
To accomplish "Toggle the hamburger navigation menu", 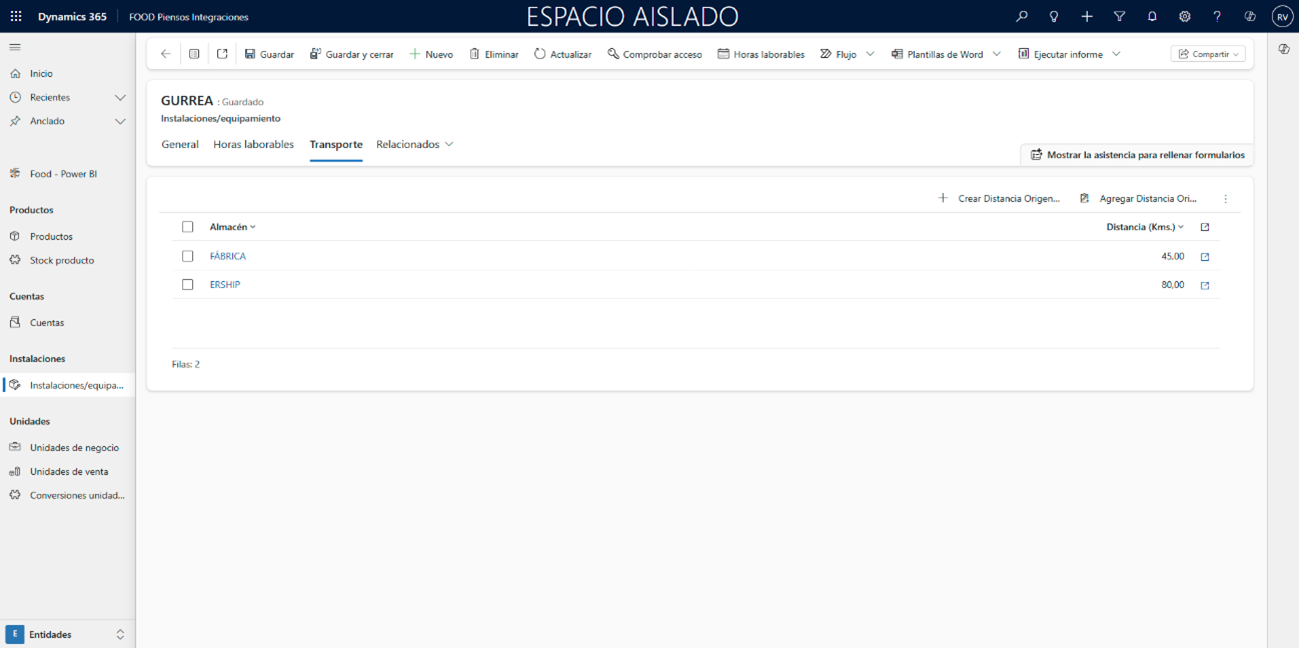I will (15, 47).
